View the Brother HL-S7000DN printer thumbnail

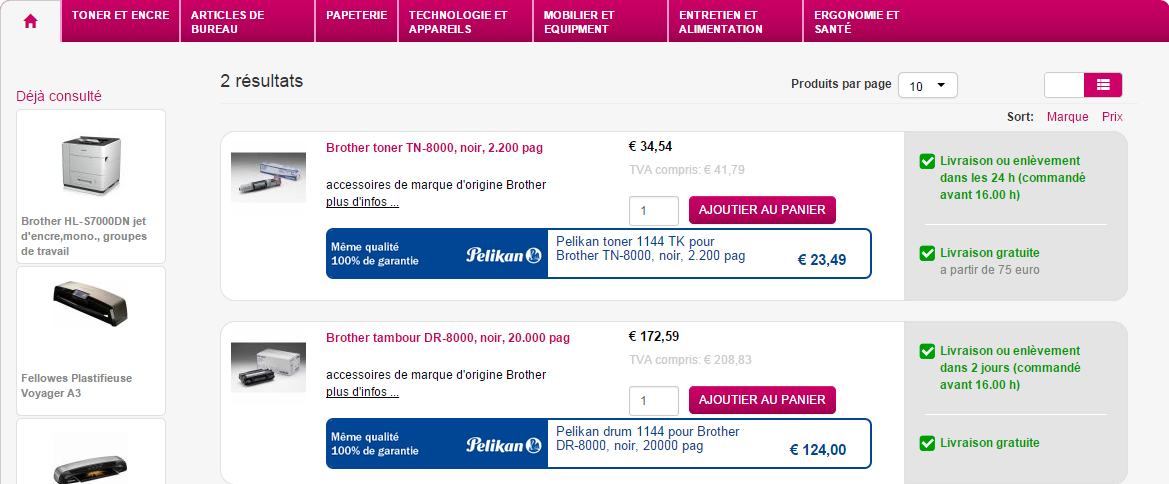point(91,164)
